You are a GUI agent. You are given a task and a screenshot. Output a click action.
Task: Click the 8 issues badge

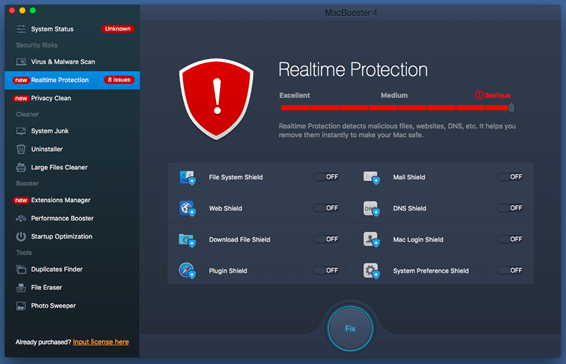pos(119,80)
